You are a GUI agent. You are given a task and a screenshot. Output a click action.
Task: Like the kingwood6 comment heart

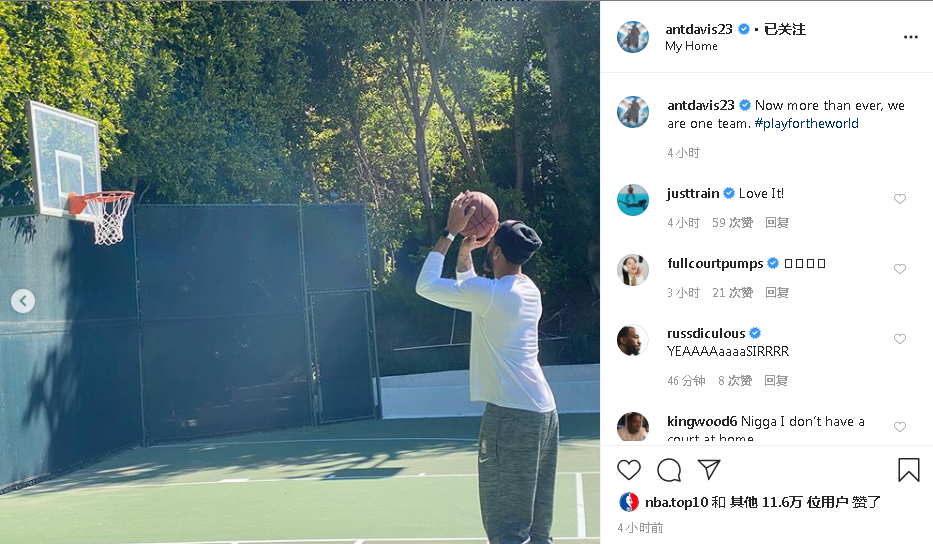pos(900,427)
